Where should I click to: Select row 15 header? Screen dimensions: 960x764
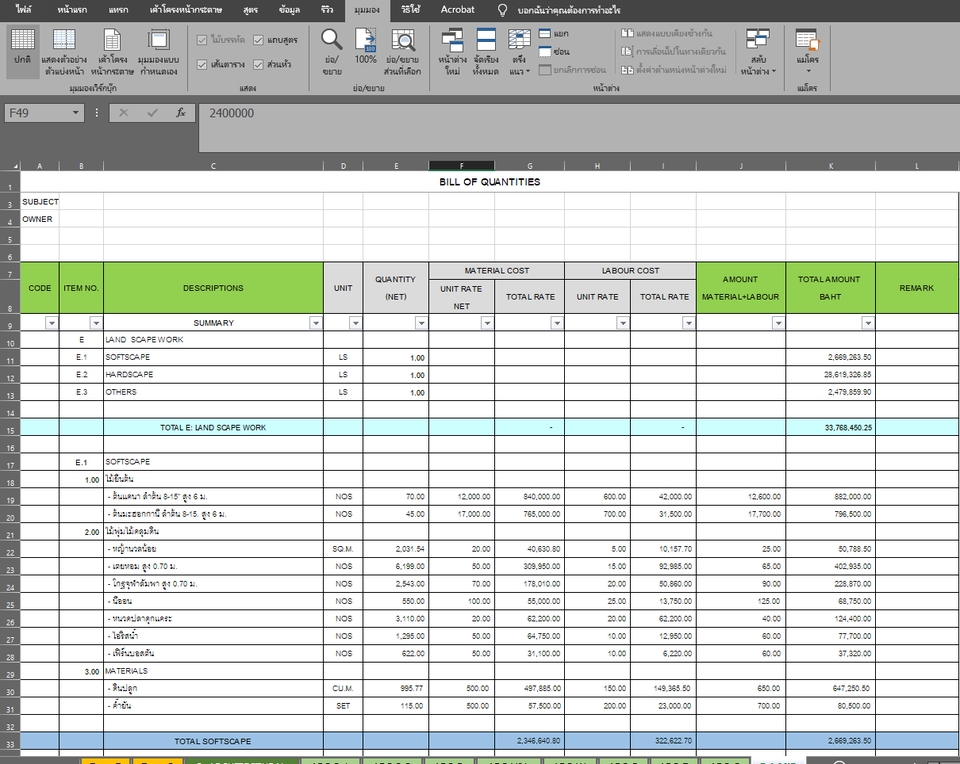(x=10, y=428)
